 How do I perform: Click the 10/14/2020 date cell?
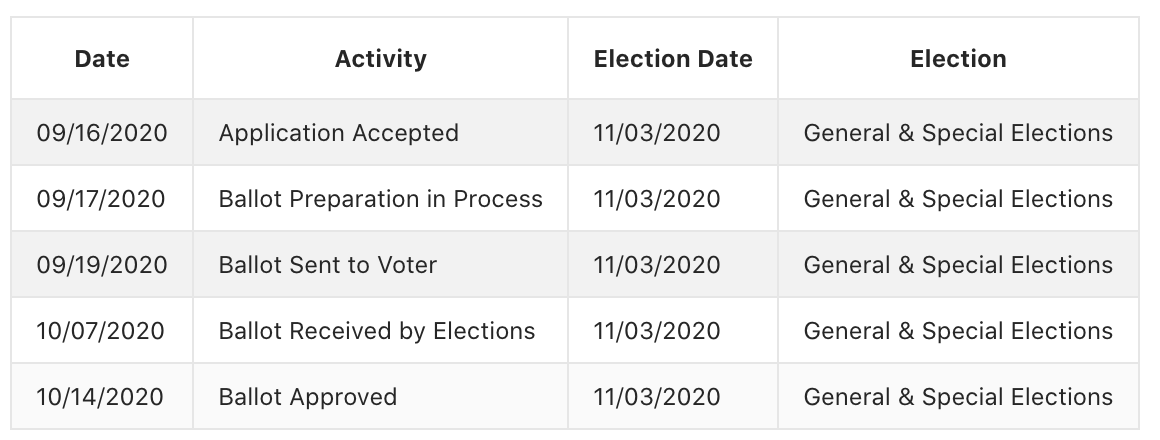click(x=102, y=396)
